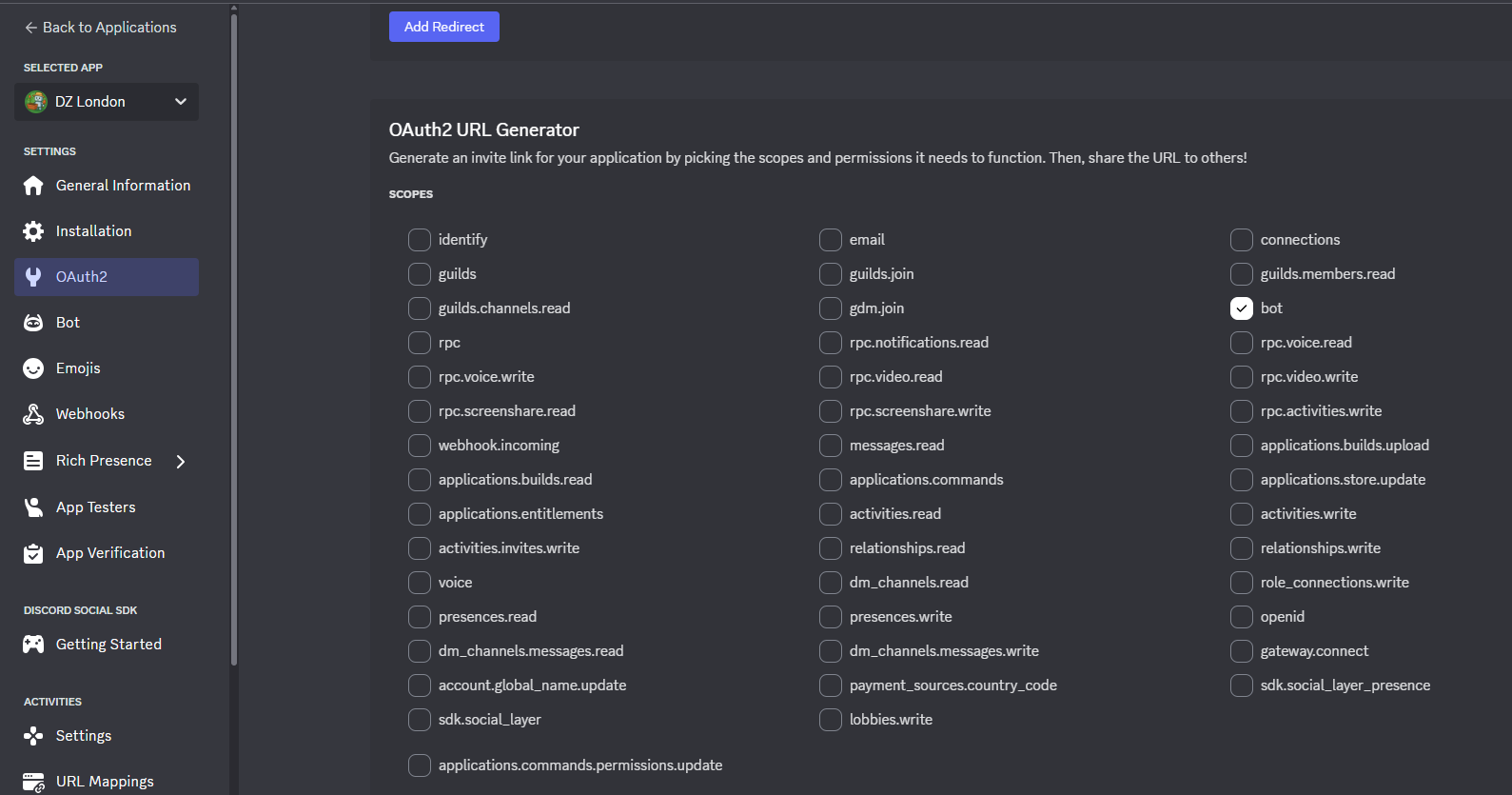Open the Webhooks page
Screen dimensions: 1512x795
click(x=107, y=414)
